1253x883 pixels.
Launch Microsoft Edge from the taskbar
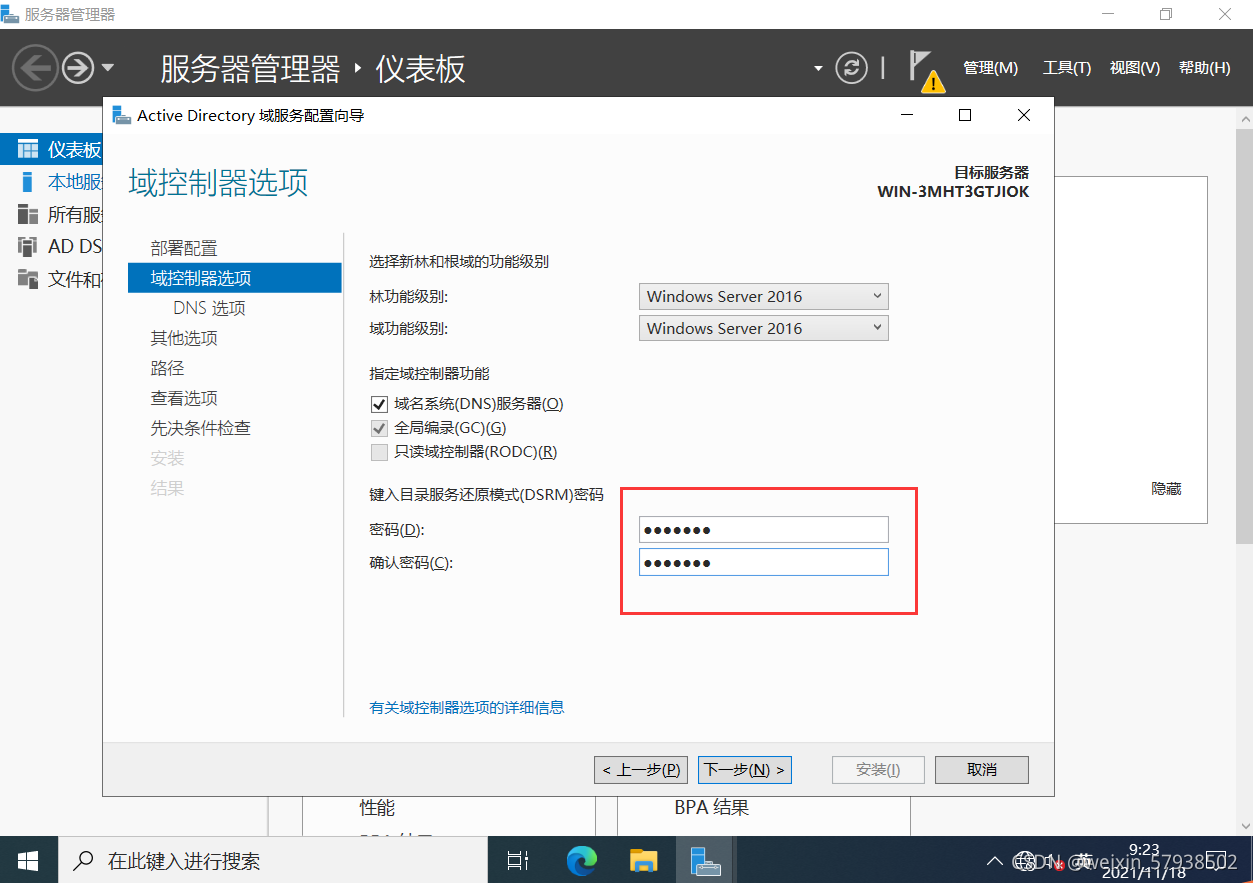581,860
